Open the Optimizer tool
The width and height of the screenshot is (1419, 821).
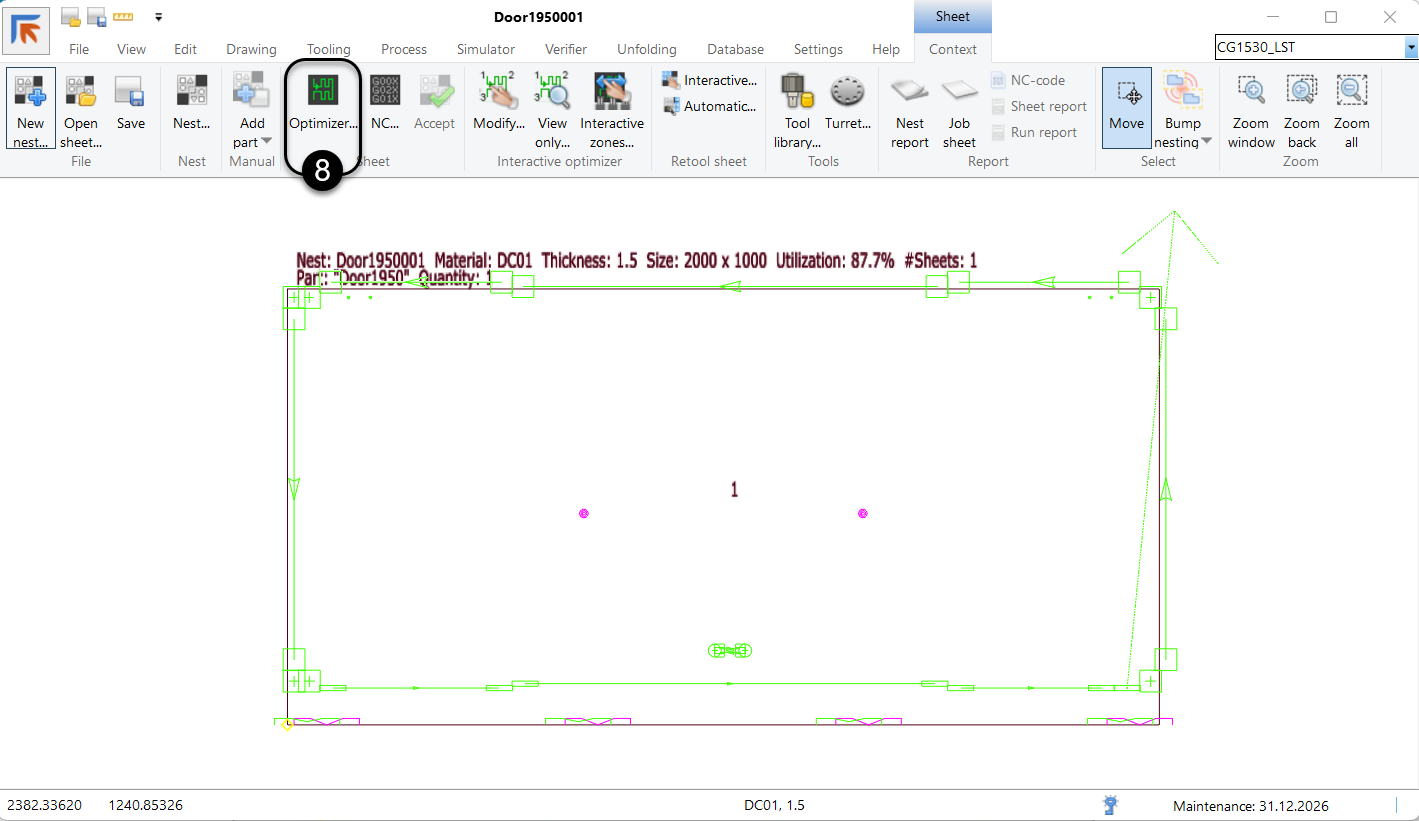322,92
